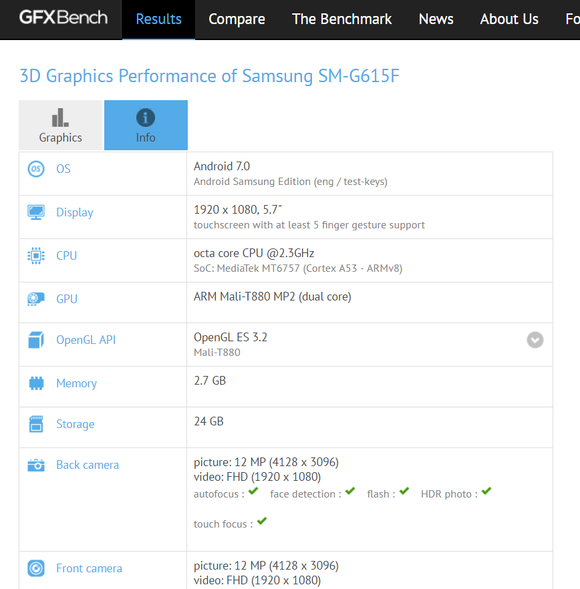Click the back camera 12 MP picture text
Screen dimensions: 580x589
tap(266, 462)
